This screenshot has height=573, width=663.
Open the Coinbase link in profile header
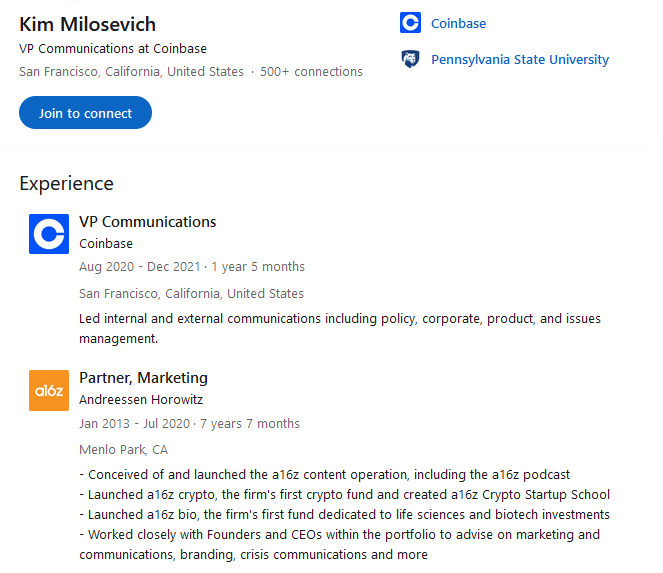click(458, 23)
